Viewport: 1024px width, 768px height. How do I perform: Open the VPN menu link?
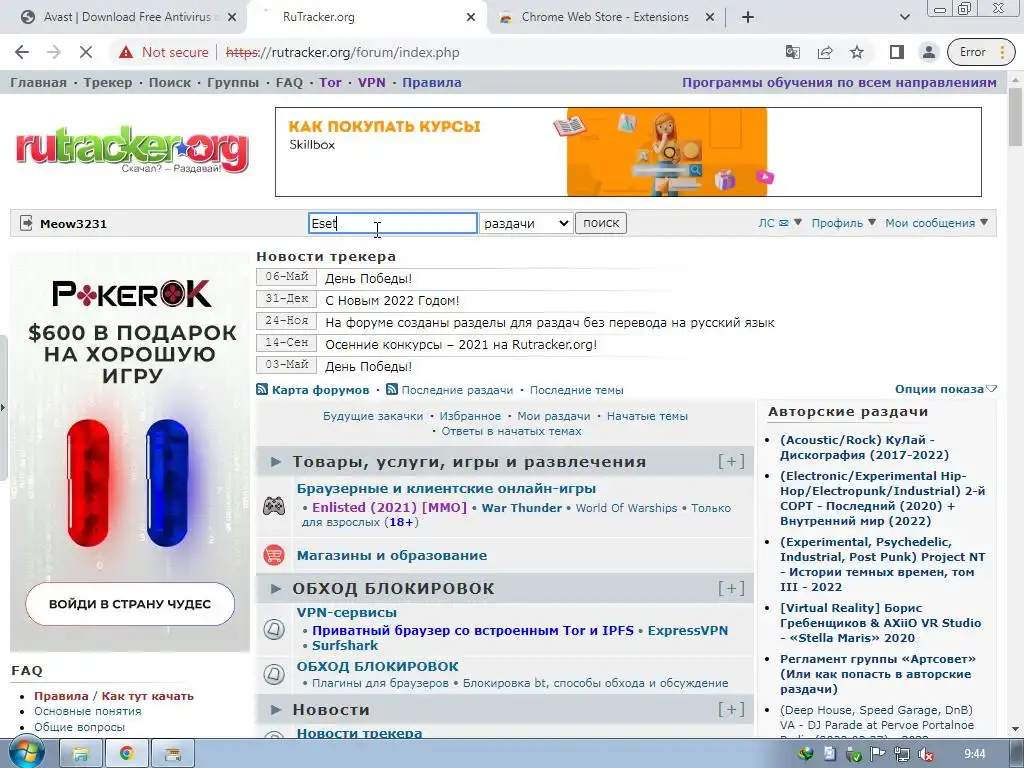coord(372,82)
